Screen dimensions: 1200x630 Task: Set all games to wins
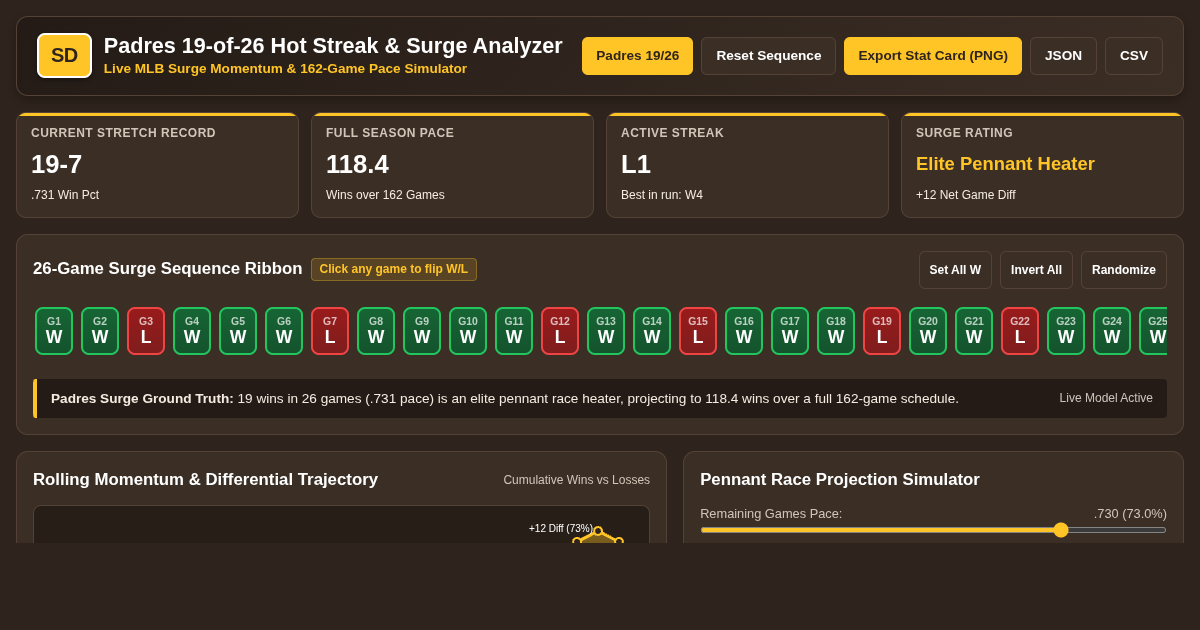[955, 270]
